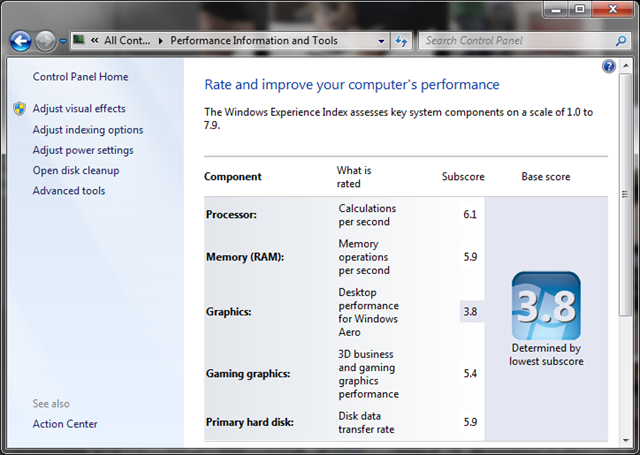The image size is (640, 455).
Task: Go to All Control Panel Items breadcrumb
Action: click(x=126, y=41)
